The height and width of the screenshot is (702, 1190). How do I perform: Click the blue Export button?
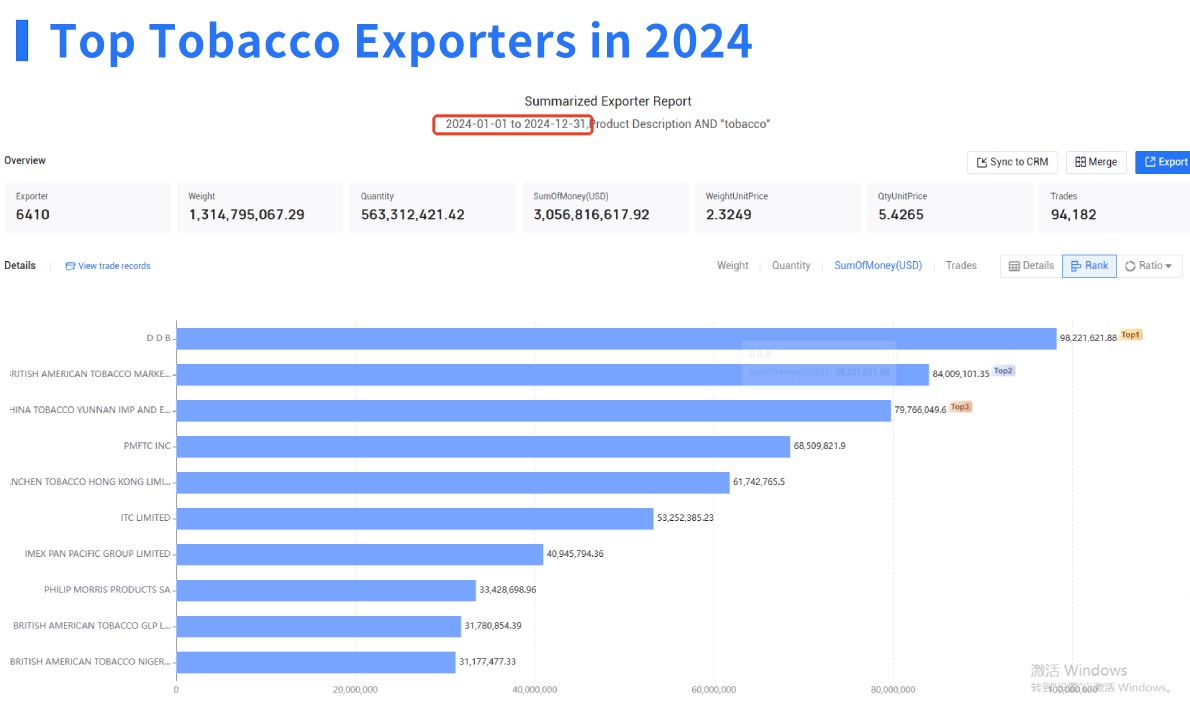[1164, 162]
